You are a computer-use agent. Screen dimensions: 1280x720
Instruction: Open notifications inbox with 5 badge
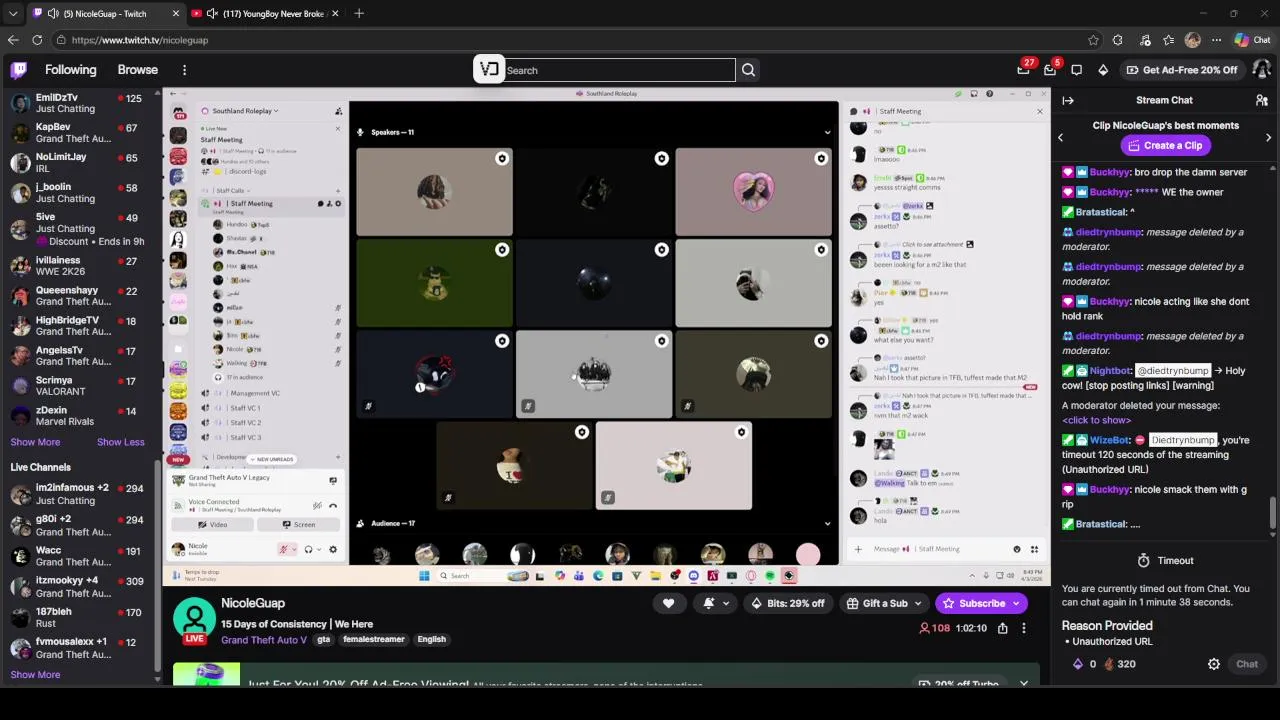click(x=1050, y=70)
